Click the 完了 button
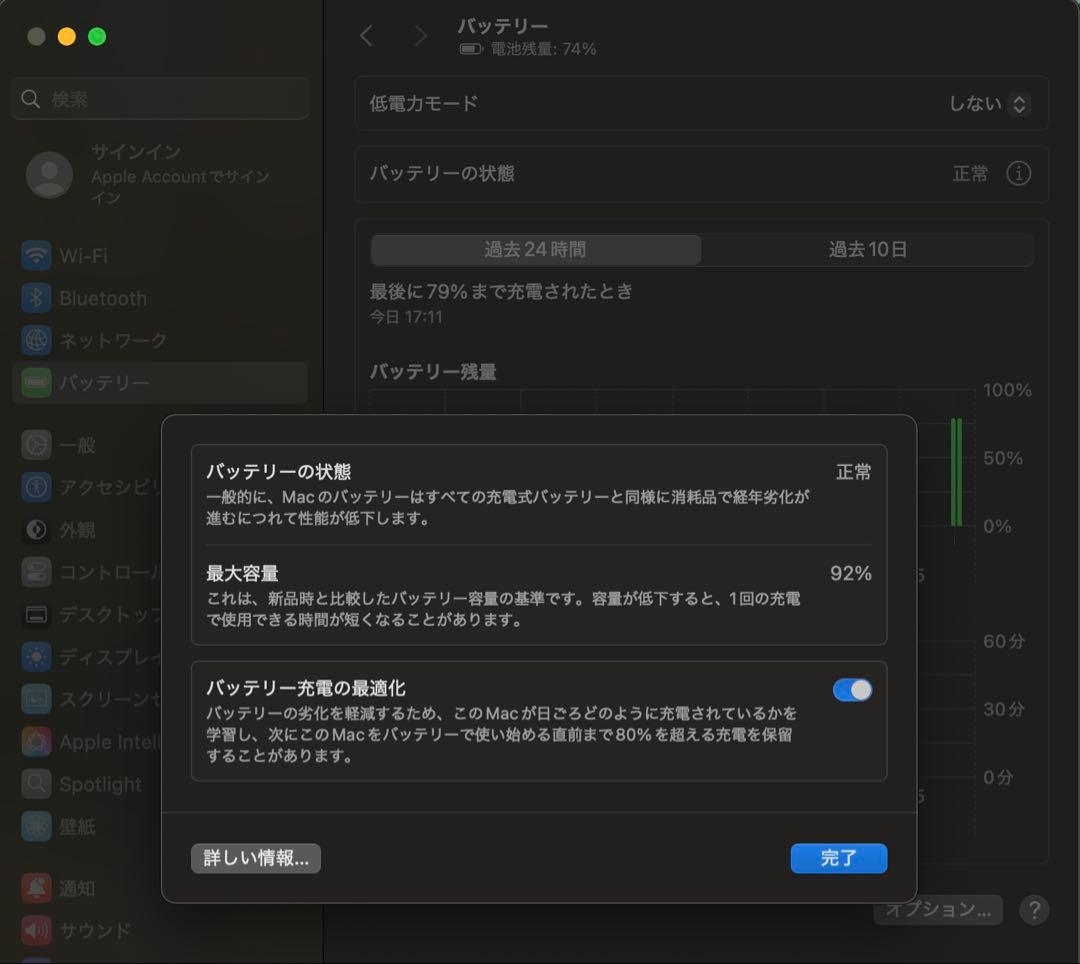 [838, 858]
